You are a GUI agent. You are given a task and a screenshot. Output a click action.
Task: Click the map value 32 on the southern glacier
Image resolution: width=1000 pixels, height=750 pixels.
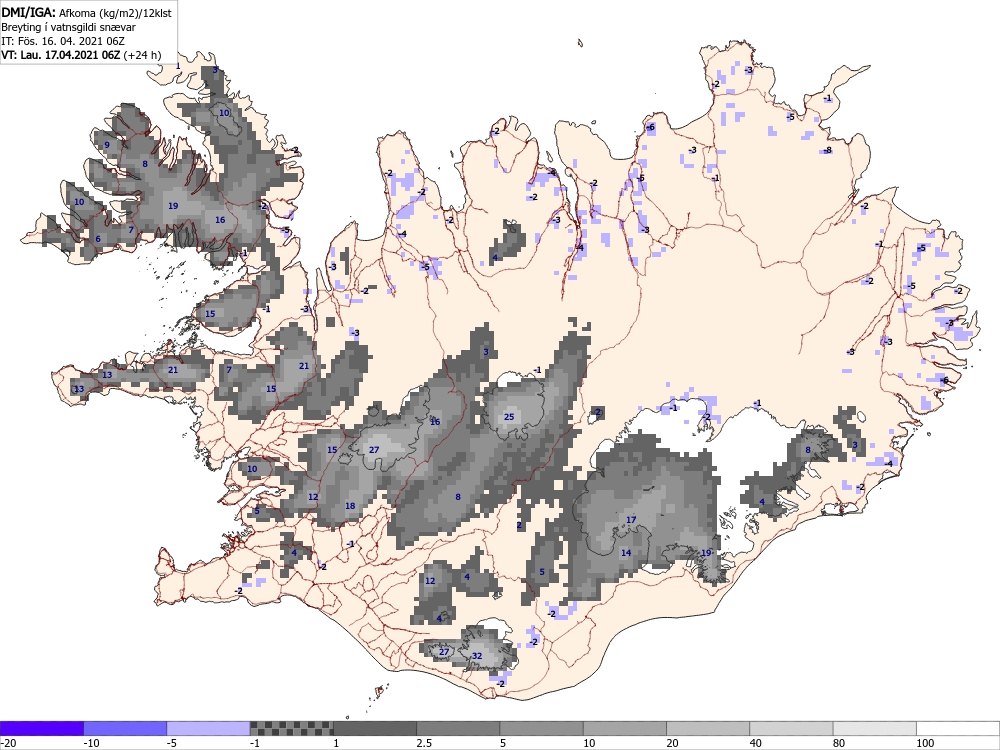point(477,656)
